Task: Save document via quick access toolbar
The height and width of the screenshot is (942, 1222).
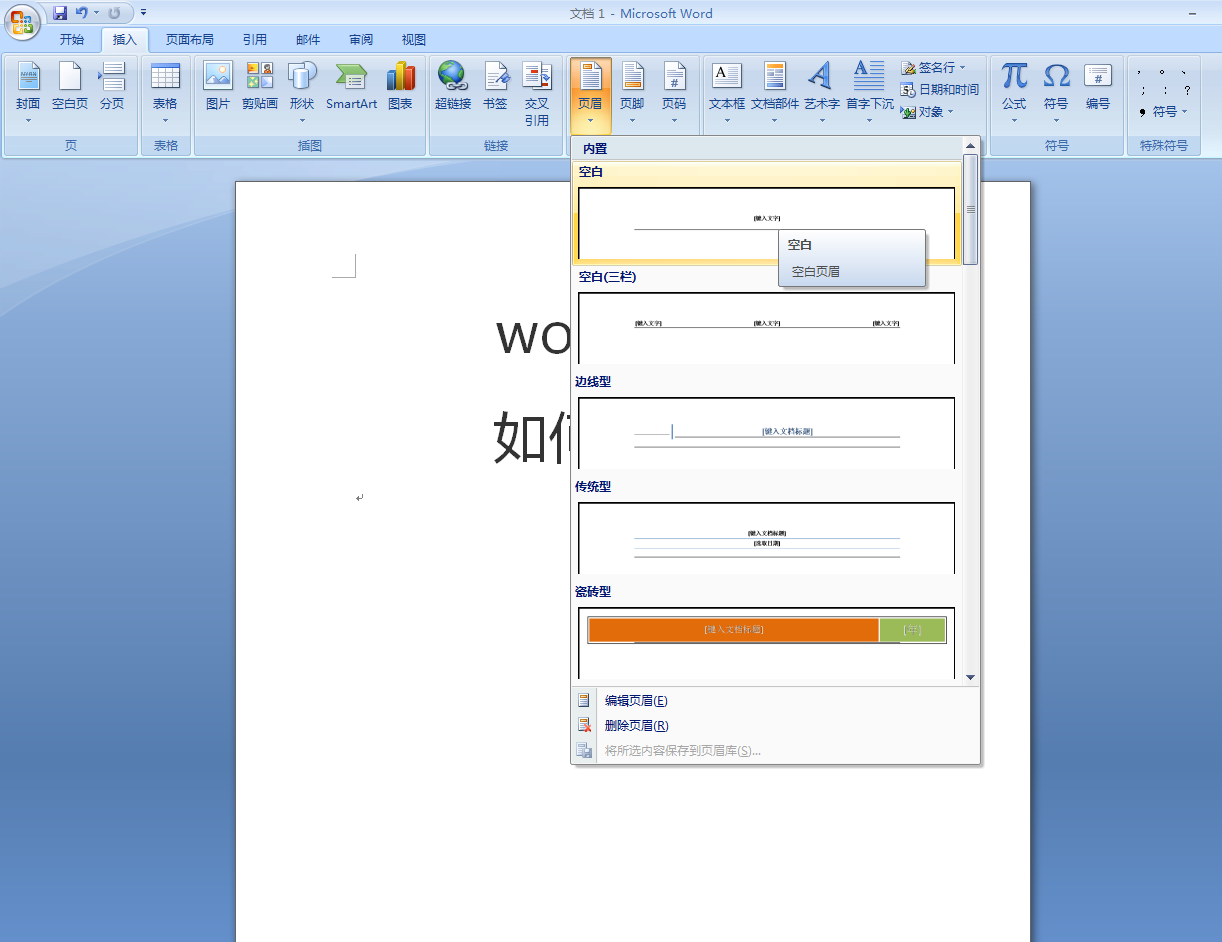Action: [x=60, y=13]
